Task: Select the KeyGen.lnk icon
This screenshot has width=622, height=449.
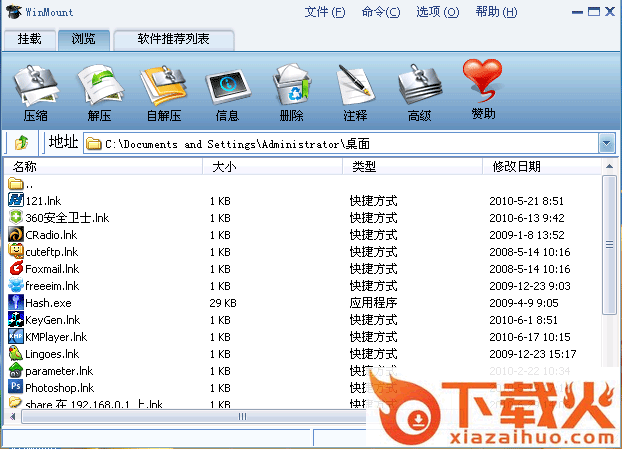Action: [x=16, y=319]
